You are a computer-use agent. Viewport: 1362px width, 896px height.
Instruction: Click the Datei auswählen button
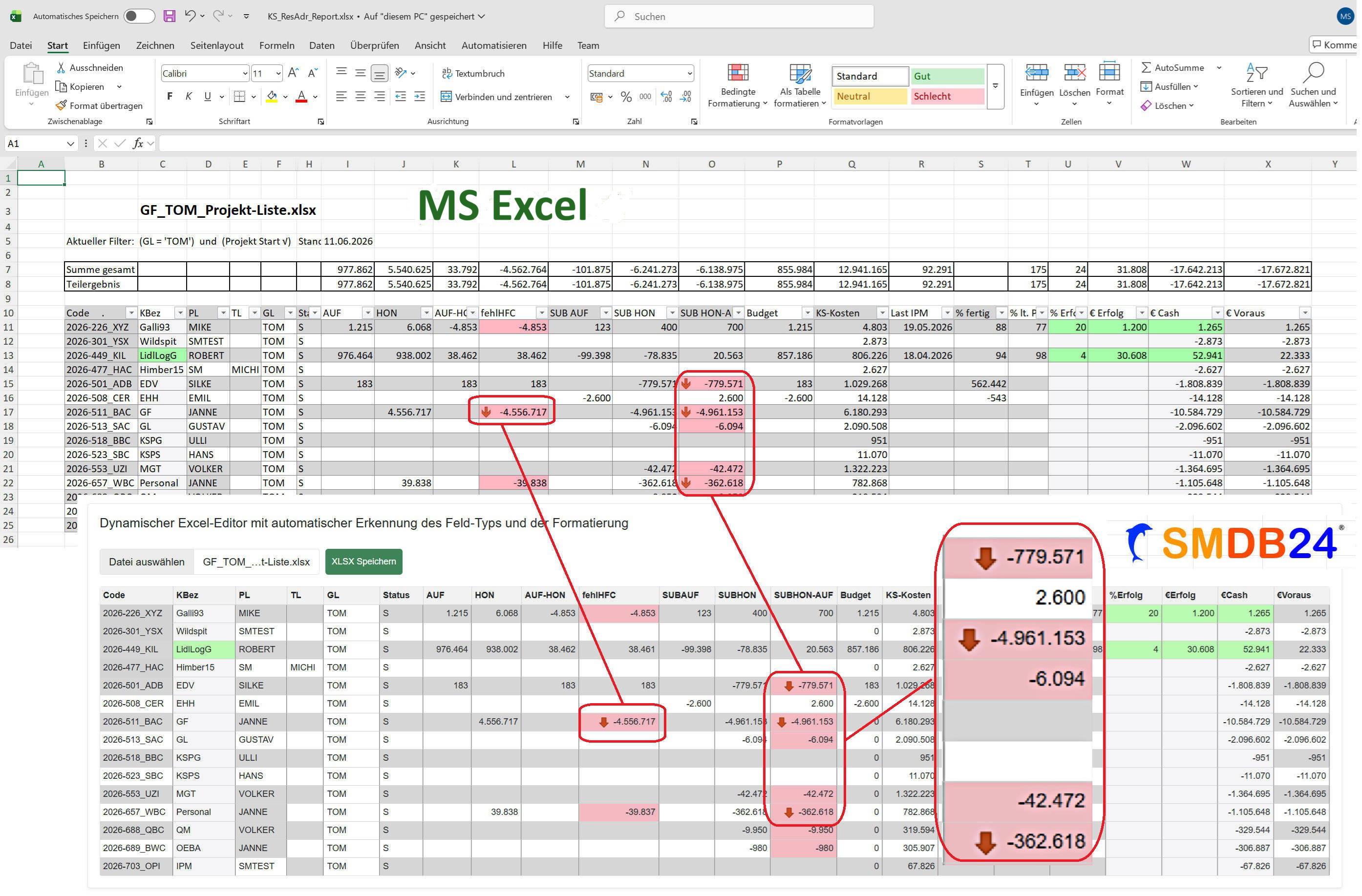pos(147,562)
